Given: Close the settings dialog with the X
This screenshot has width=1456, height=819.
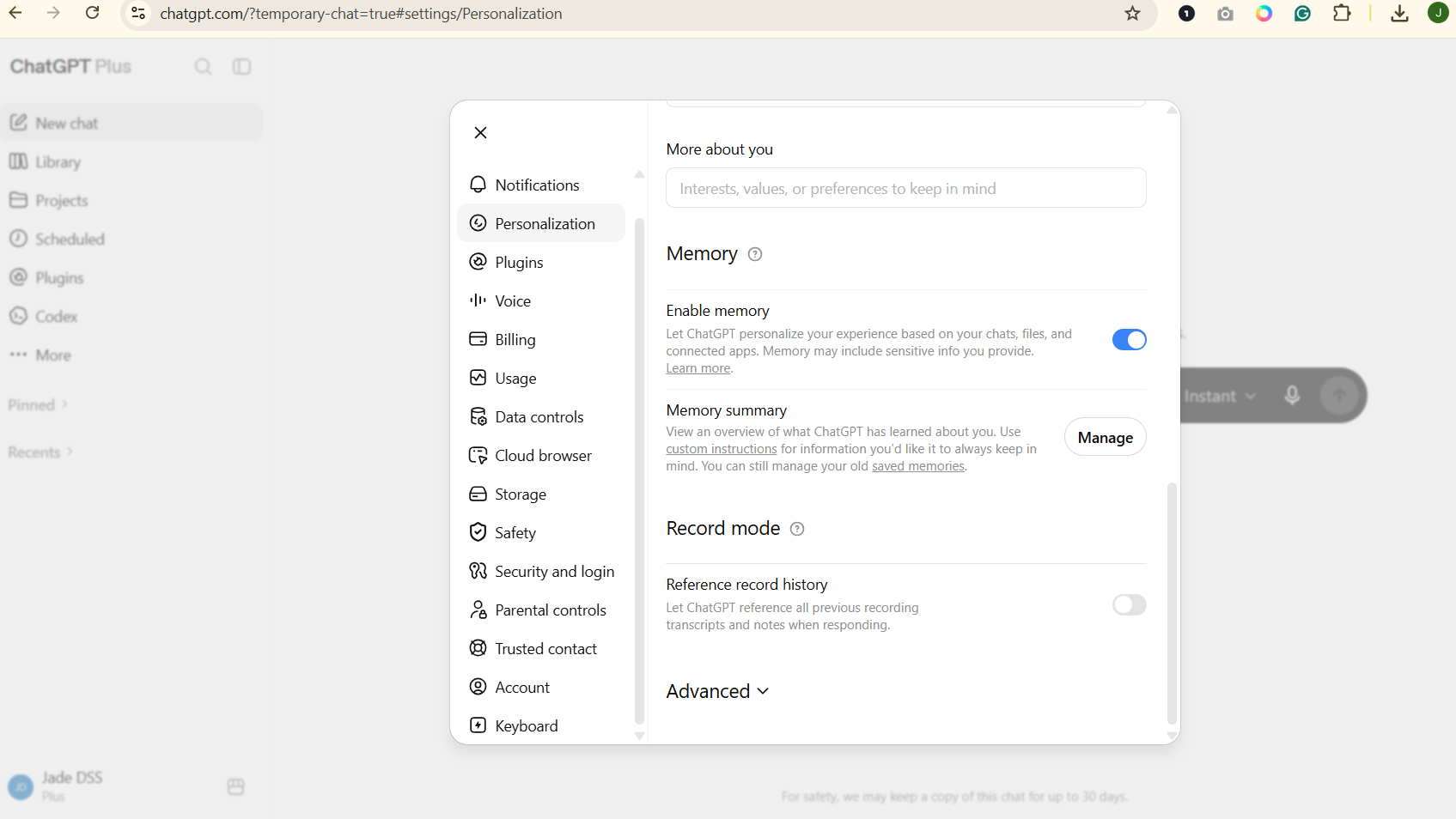Looking at the screenshot, I should click(x=480, y=132).
